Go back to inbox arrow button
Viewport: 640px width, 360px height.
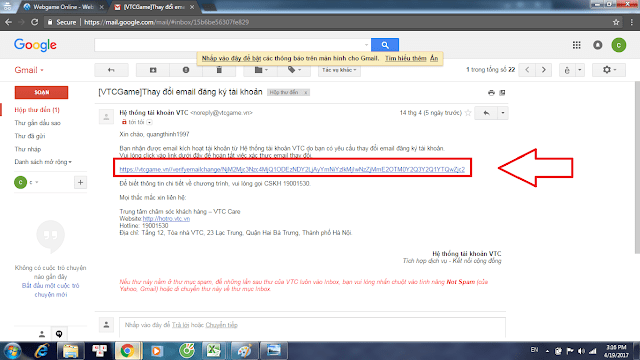111,70
